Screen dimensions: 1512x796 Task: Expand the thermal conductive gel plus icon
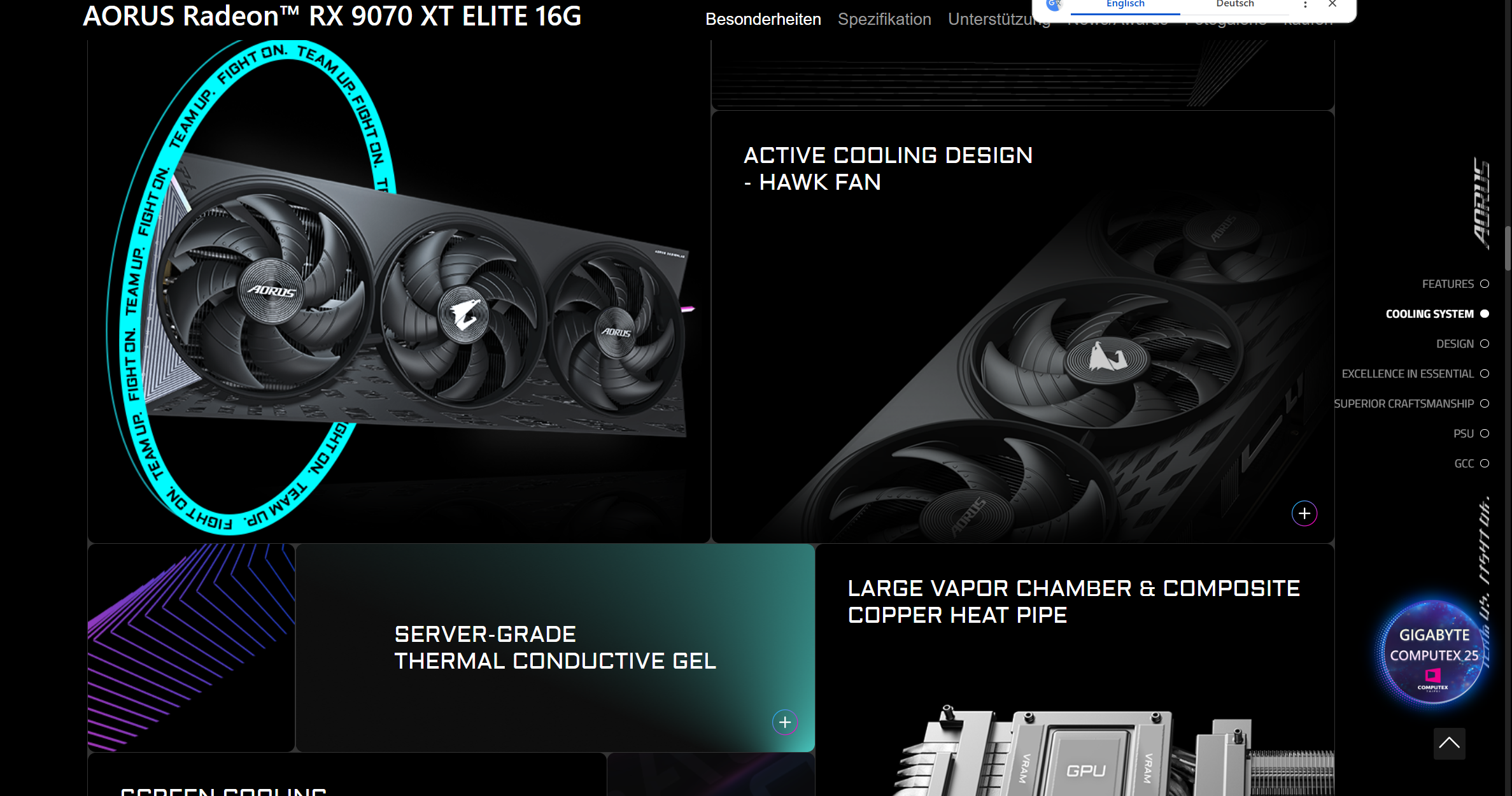(x=784, y=722)
